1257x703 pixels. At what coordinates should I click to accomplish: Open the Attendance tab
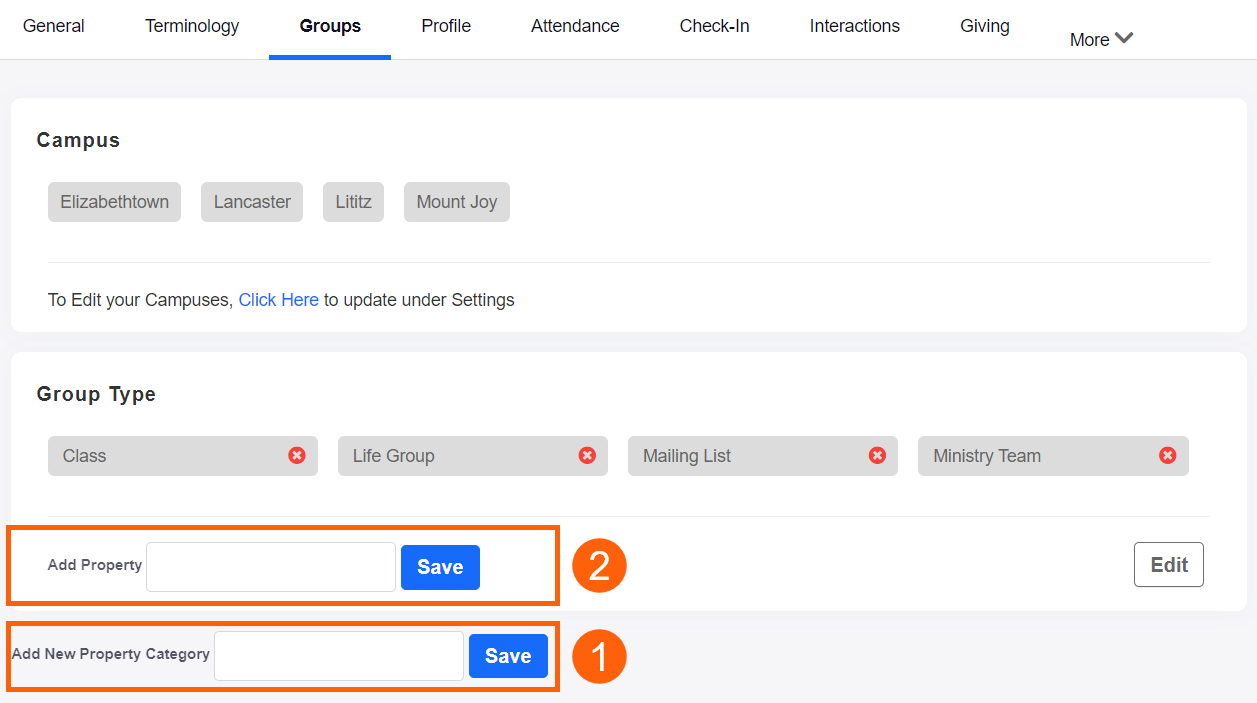click(x=575, y=27)
